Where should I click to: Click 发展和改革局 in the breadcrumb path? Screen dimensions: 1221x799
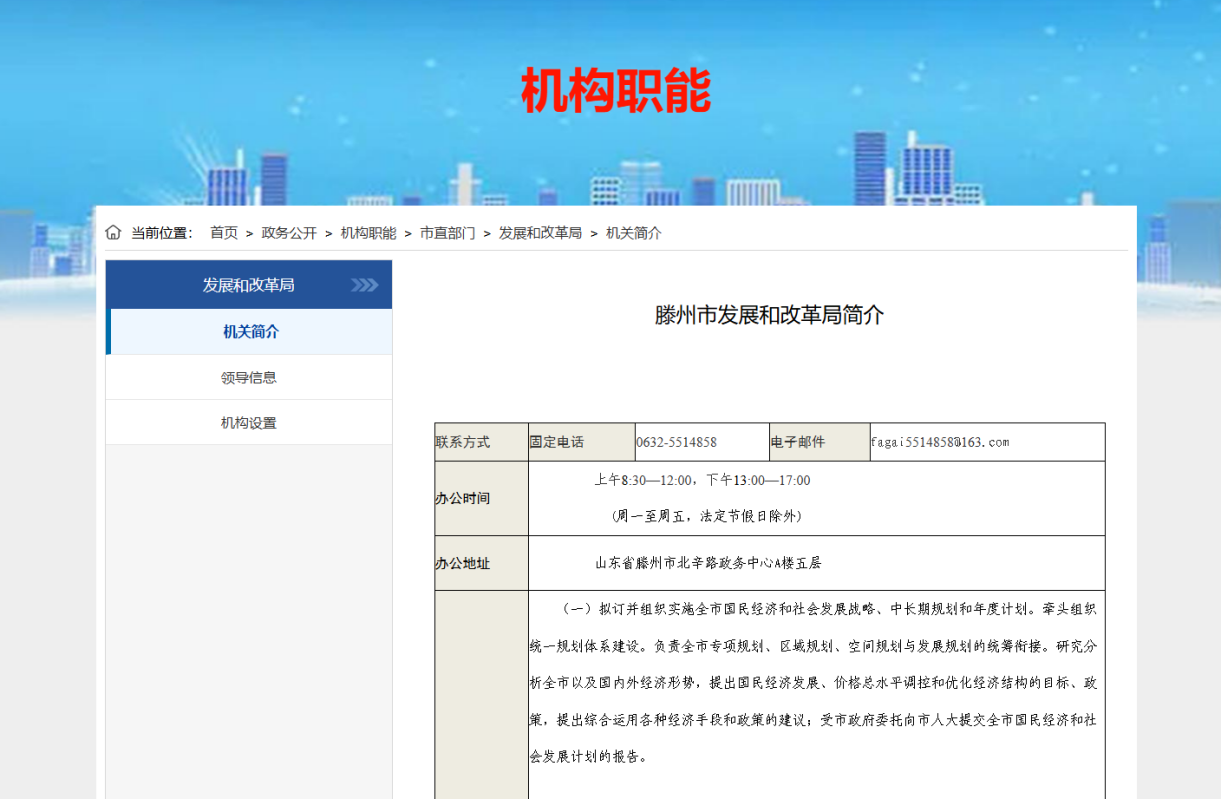(540, 233)
